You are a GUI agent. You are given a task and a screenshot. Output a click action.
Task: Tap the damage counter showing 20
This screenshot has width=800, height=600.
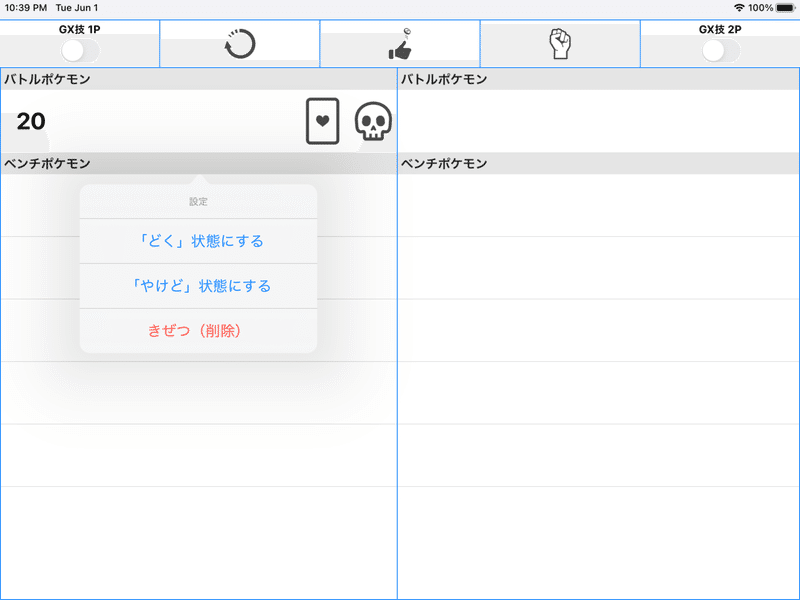30,120
